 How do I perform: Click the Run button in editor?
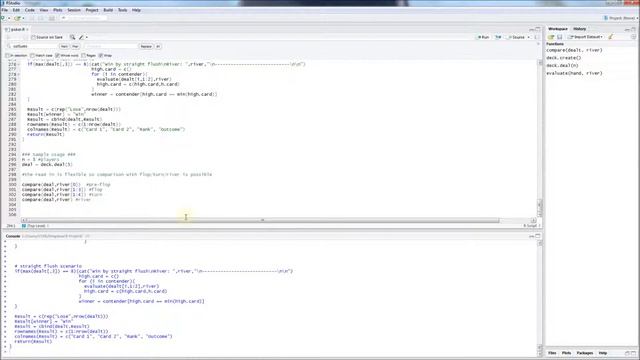pos(483,37)
